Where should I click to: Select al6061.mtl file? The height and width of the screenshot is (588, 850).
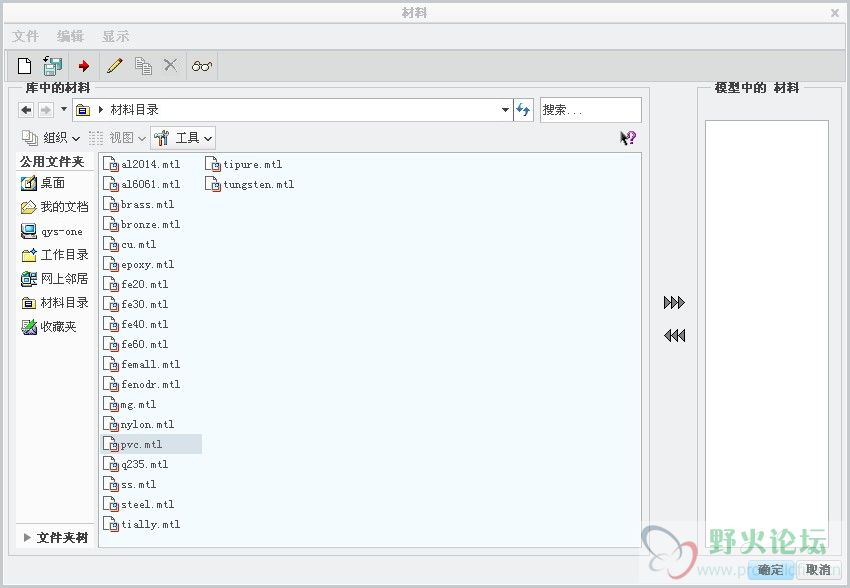coord(141,184)
